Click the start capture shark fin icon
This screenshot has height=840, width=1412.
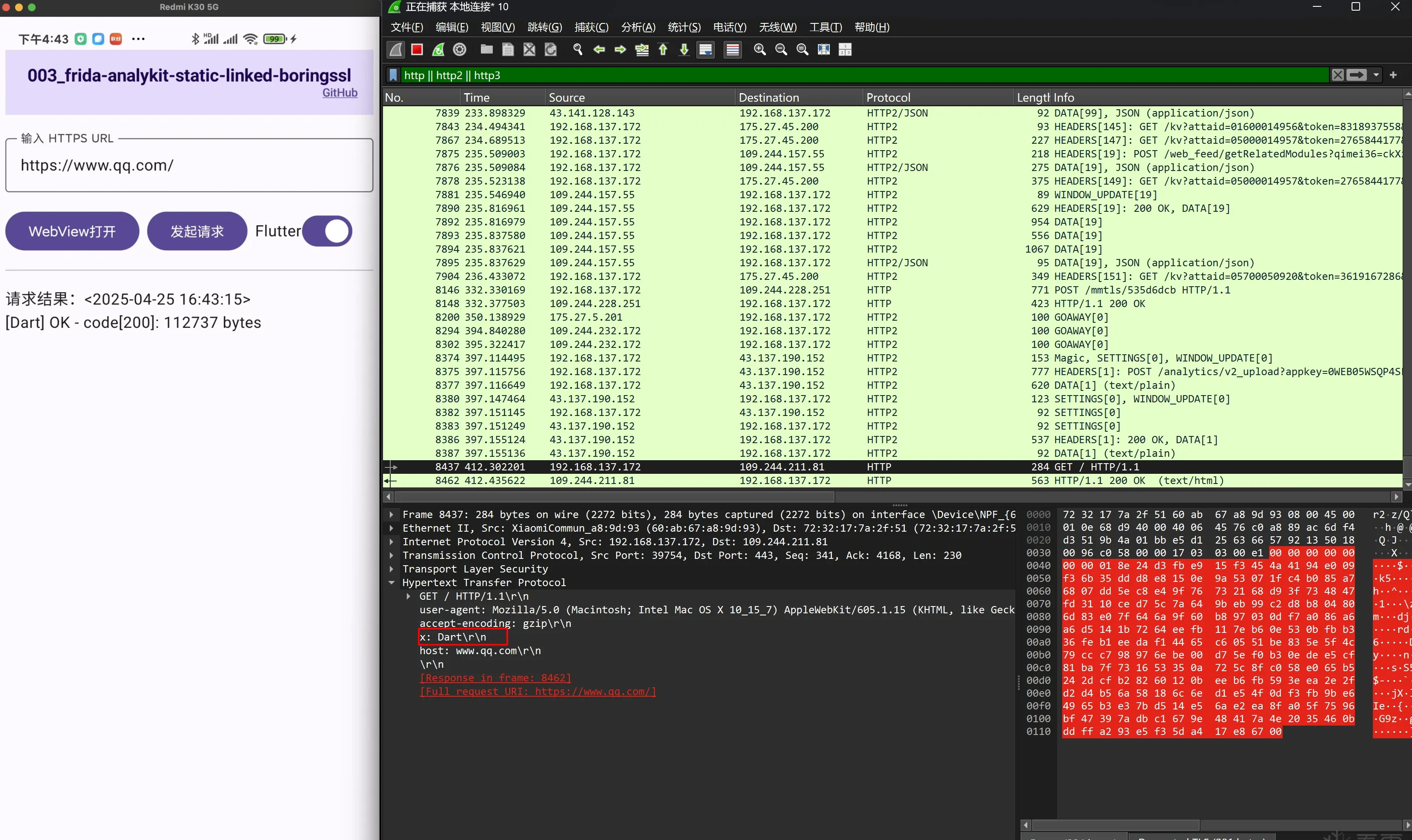(396, 50)
